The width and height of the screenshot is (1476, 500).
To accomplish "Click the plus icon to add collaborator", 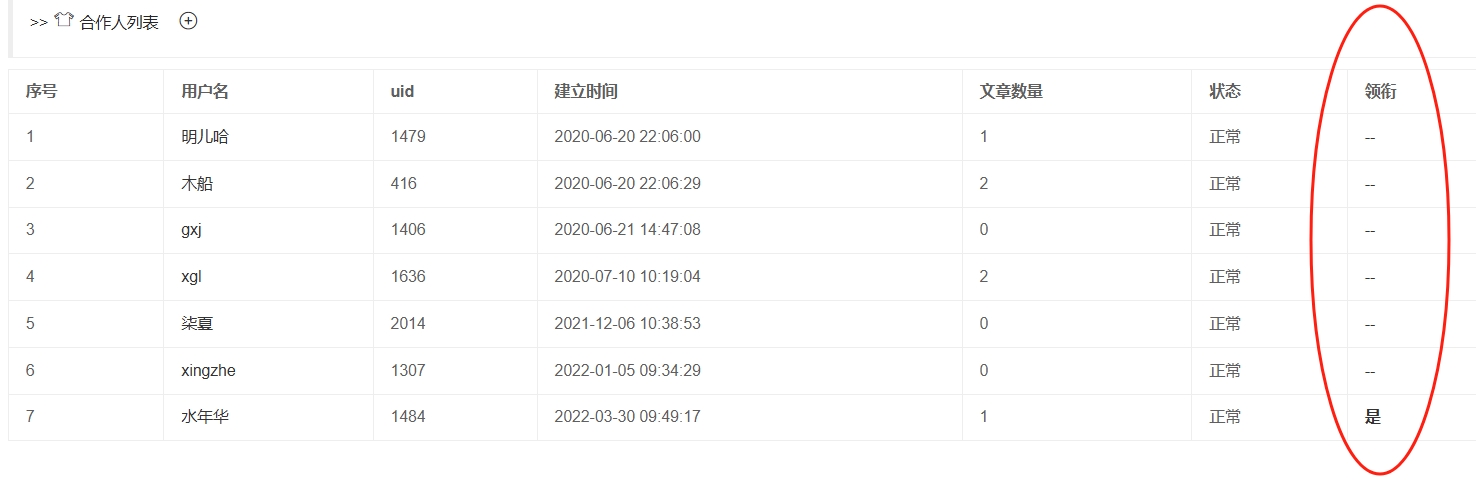I will [188, 21].
